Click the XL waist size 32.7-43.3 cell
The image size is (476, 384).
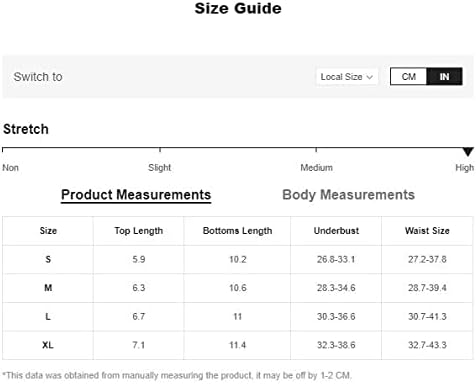point(427,345)
